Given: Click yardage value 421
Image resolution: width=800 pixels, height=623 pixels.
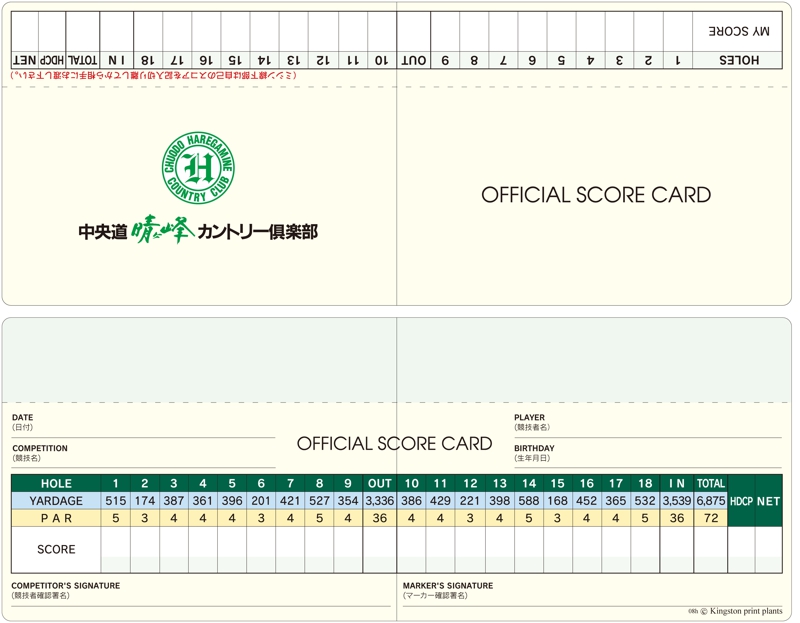Looking at the screenshot, I should pos(290,501).
